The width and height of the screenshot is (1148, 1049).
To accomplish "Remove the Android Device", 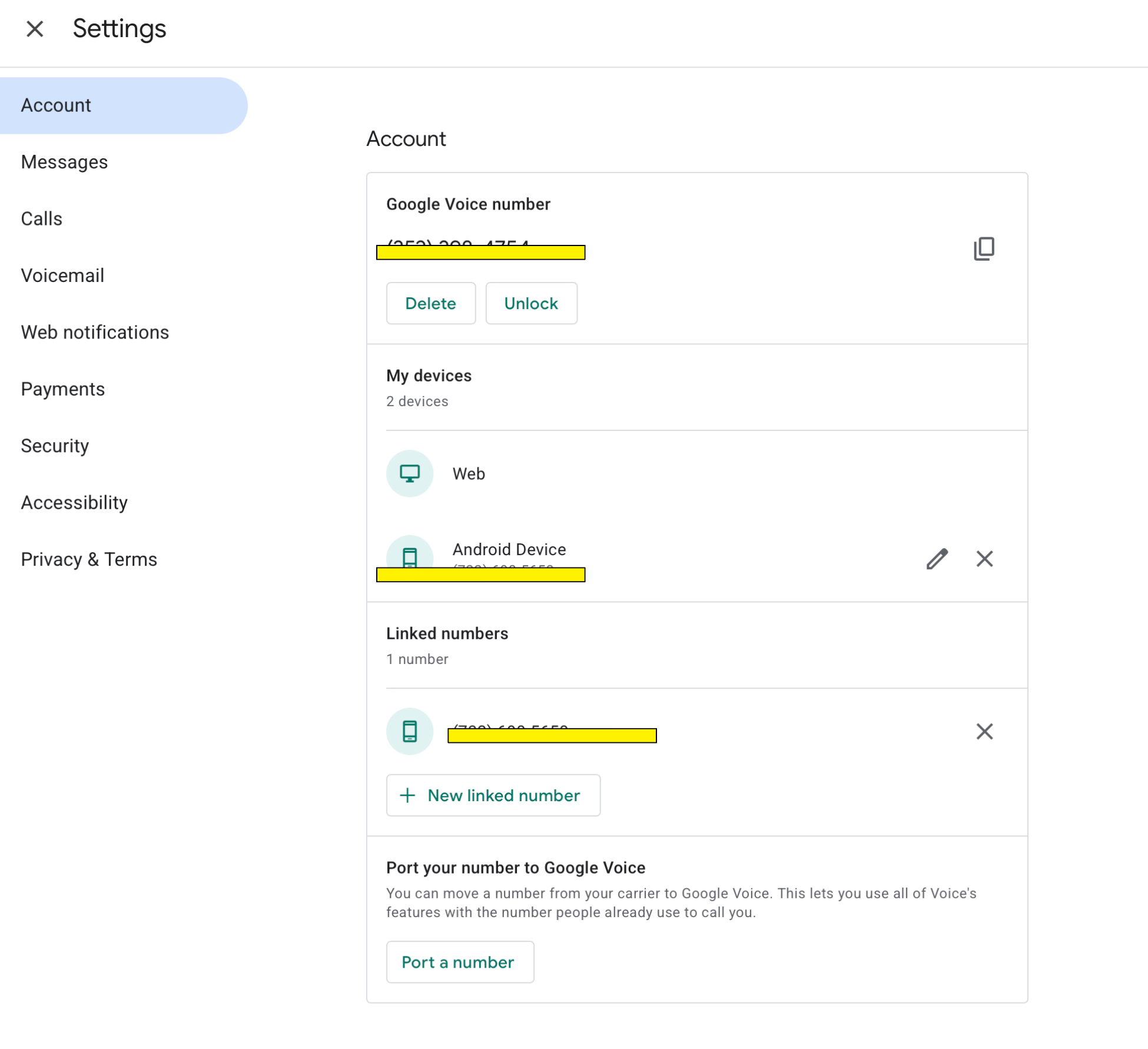I will (x=984, y=558).
